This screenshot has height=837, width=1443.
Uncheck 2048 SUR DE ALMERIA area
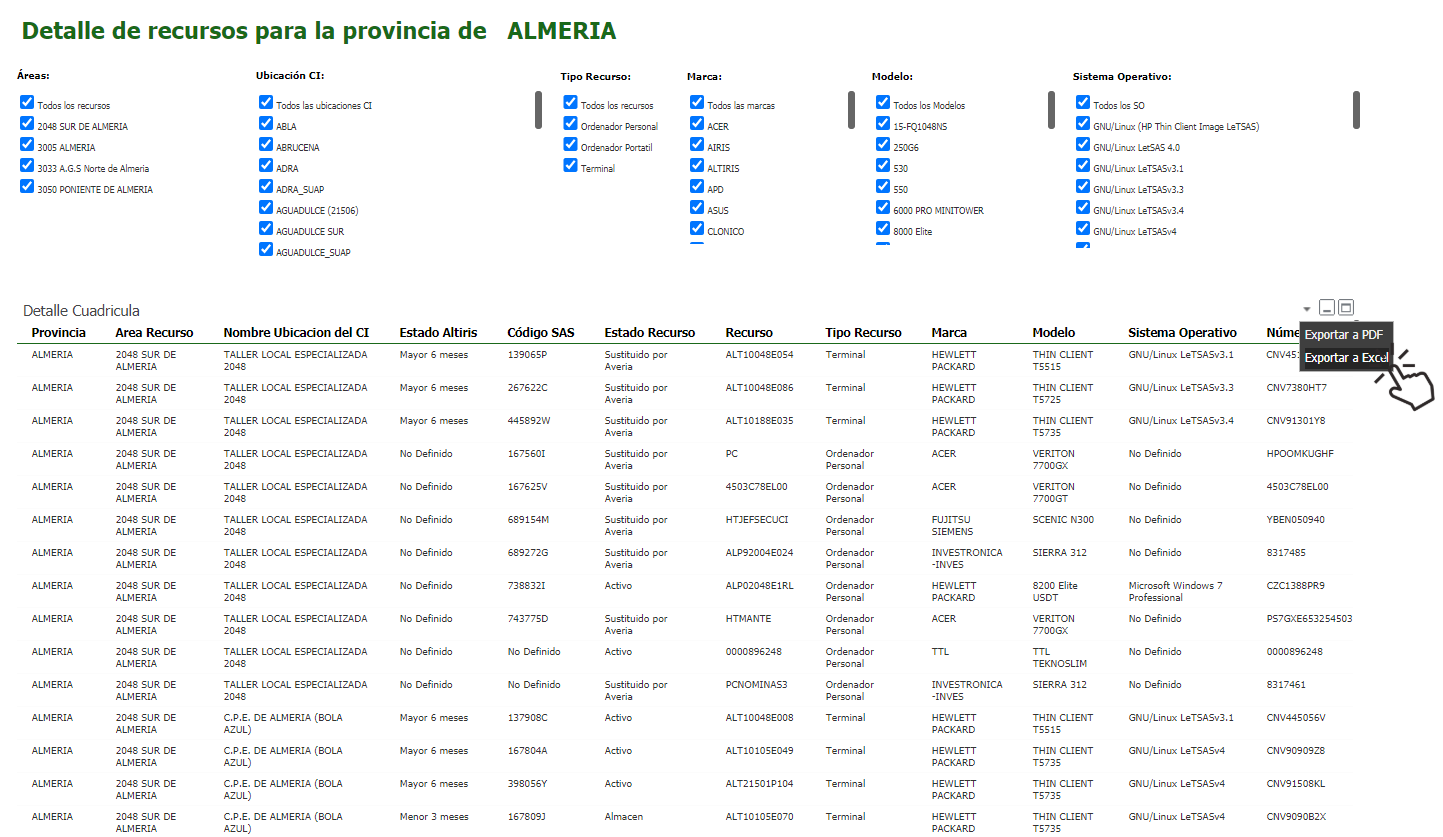tap(27, 123)
